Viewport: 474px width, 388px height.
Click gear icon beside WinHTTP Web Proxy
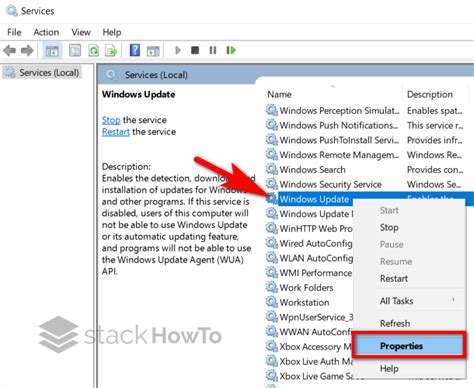click(x=272, y=228)
